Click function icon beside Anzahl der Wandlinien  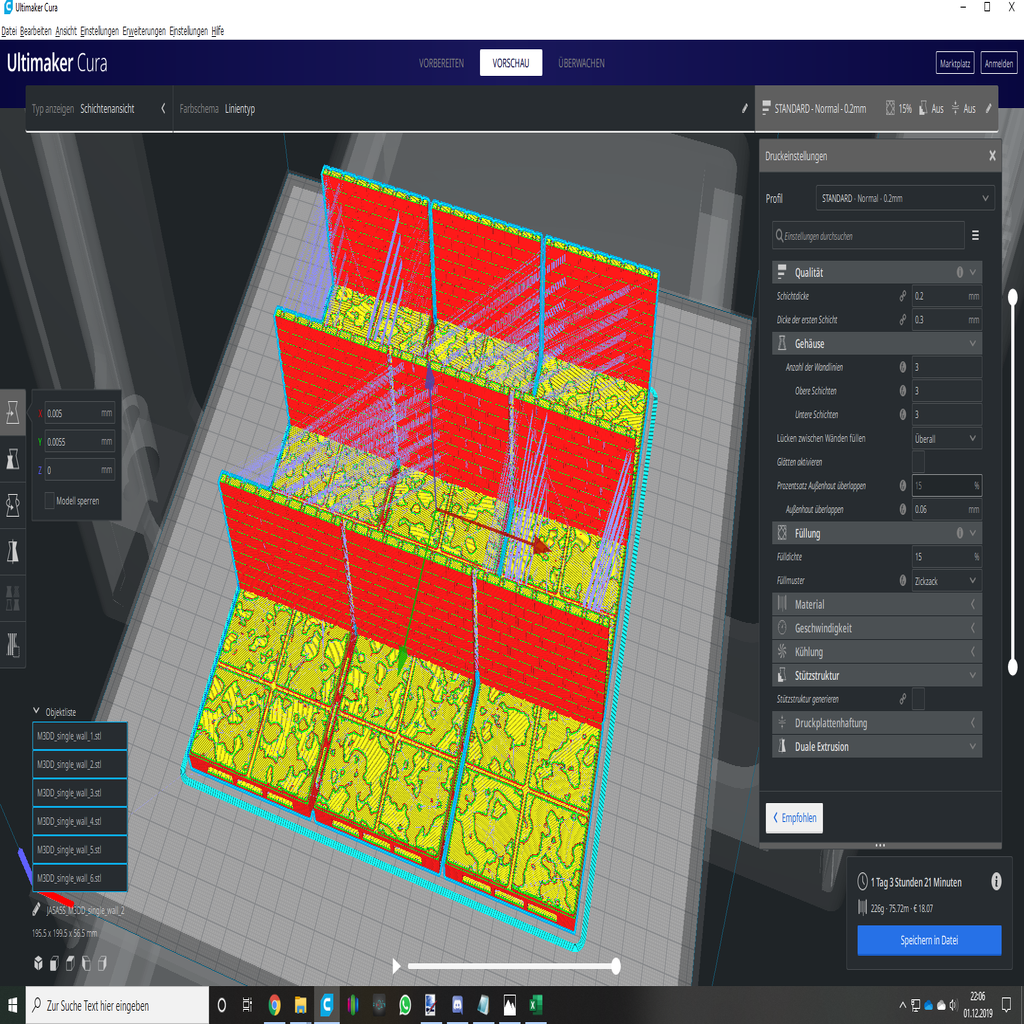pos(903,367)
